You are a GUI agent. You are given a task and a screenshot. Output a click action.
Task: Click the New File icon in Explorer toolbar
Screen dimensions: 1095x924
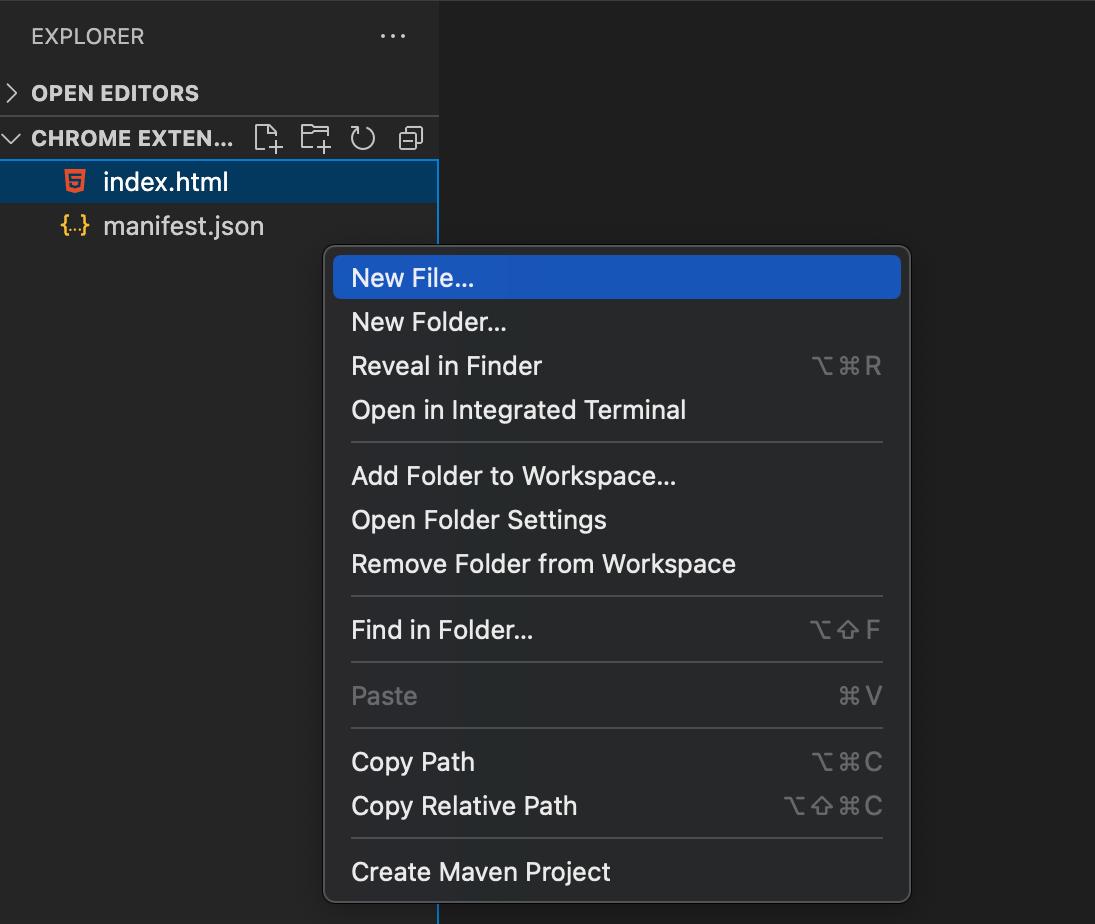coord(267,137)
